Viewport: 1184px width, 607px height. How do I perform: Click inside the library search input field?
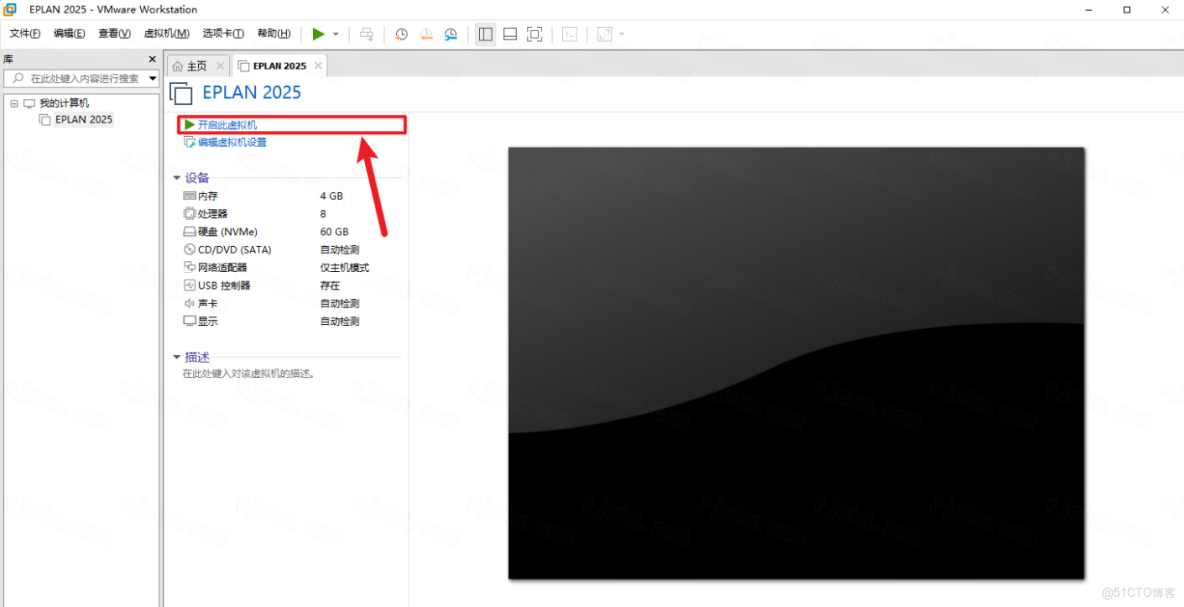click(80, 78)
